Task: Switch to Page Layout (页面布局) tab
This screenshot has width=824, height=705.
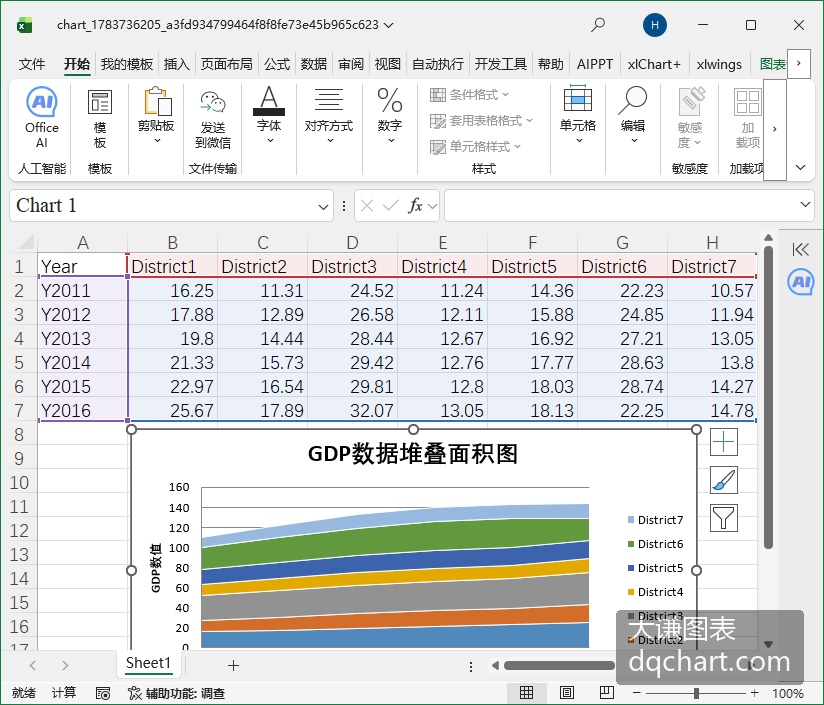Action: tap(226, 64)
